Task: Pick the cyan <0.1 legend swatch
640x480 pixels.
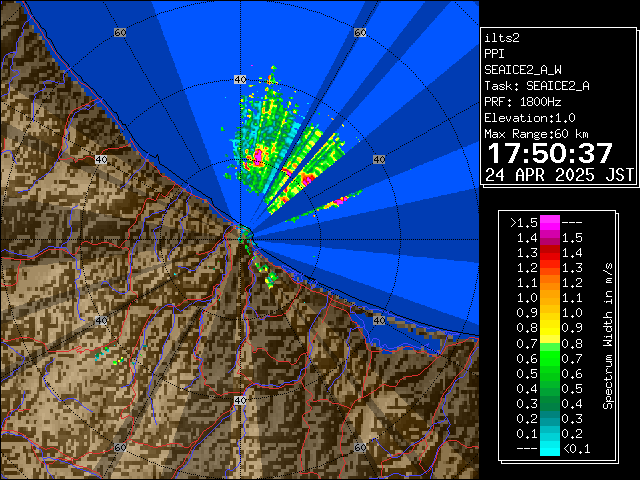Action: click(550, 449)
